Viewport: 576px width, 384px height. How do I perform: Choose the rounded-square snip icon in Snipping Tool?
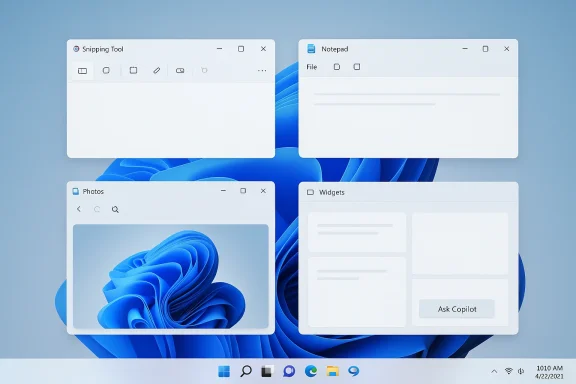106,70
